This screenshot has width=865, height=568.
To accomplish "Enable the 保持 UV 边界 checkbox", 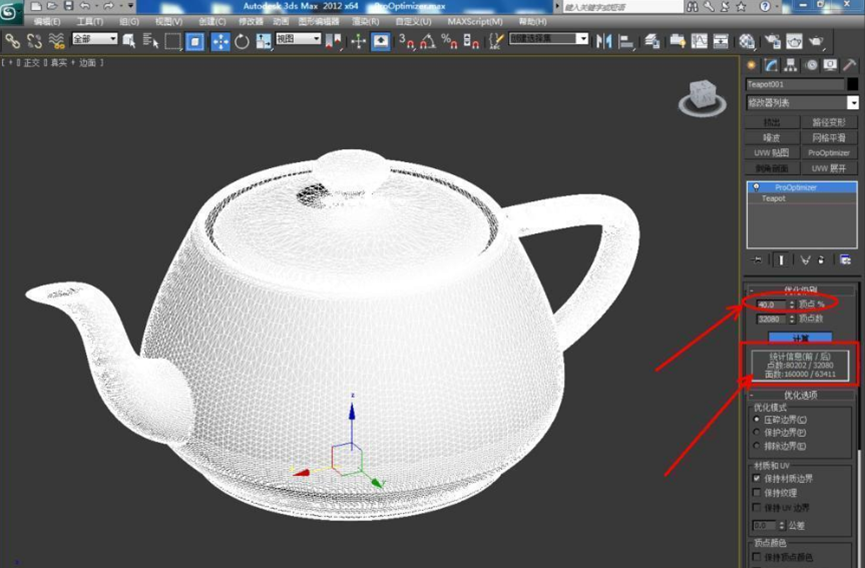I will [757, 507].
